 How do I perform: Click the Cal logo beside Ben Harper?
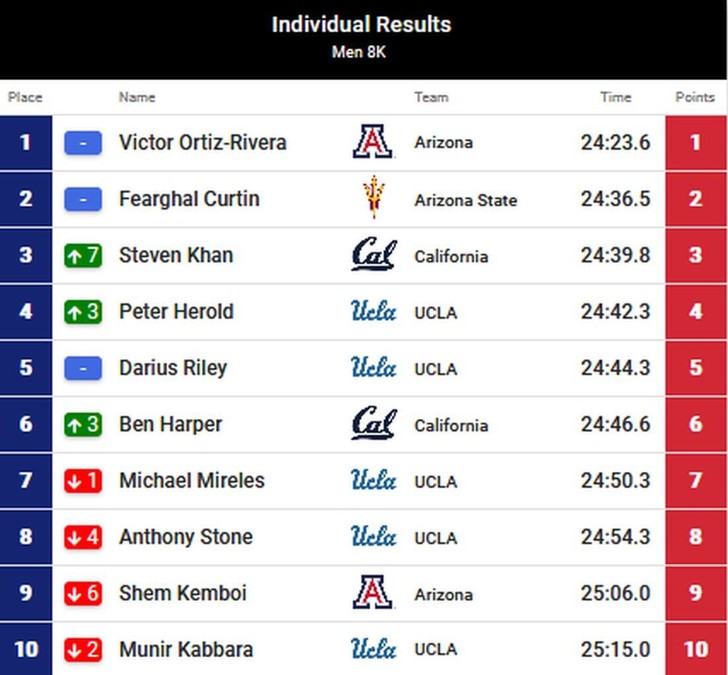[374, 423]
